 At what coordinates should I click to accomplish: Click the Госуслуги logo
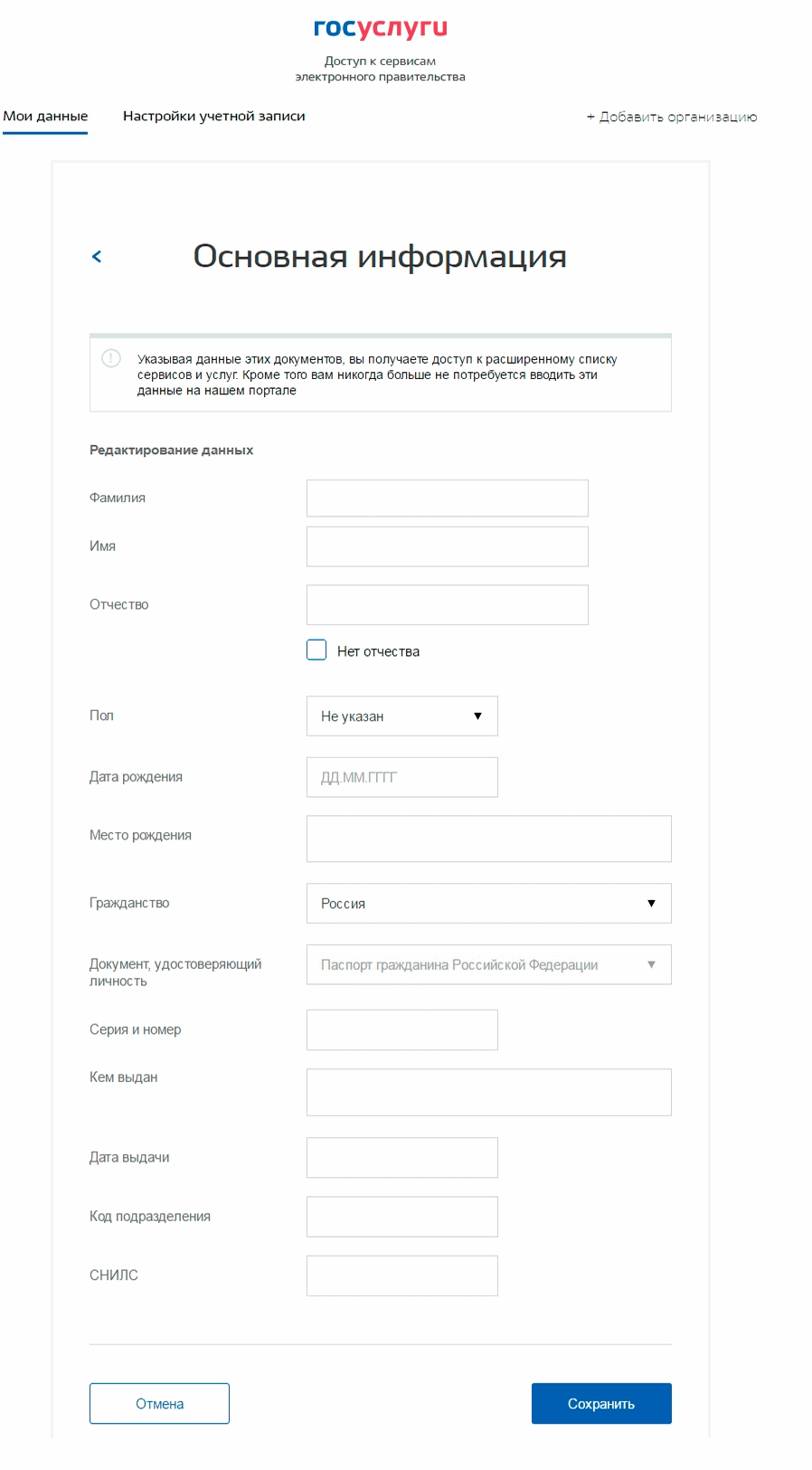tap(380, 29)
